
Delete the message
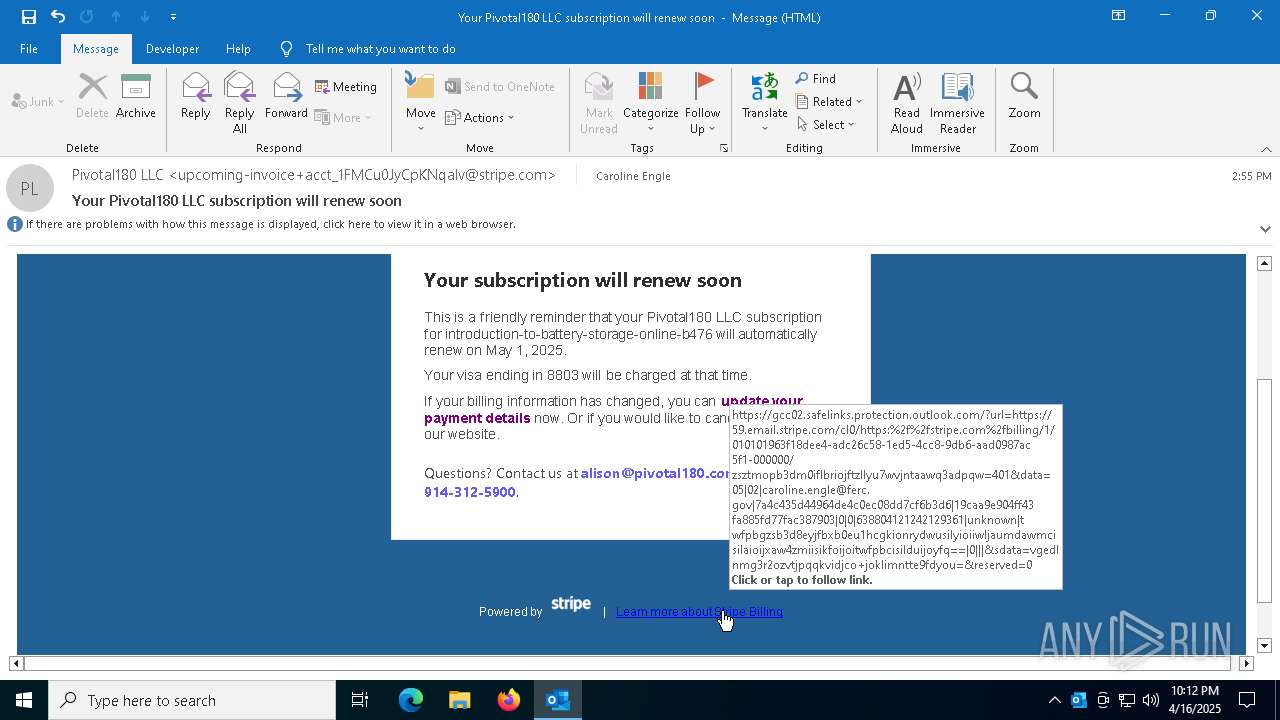[x=92, y=96]
